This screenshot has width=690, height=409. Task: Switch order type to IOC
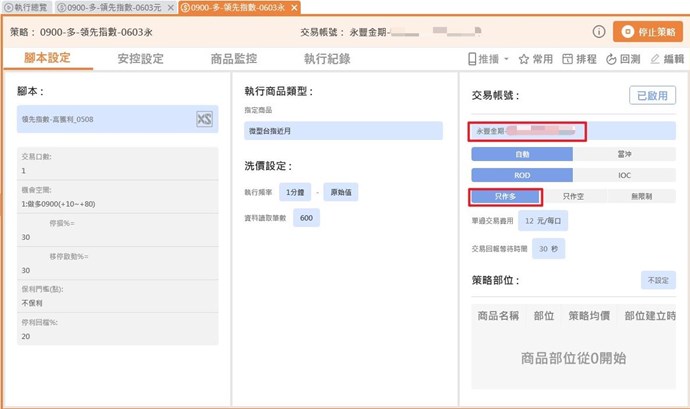pyautogui.click(x=625, y=175)
